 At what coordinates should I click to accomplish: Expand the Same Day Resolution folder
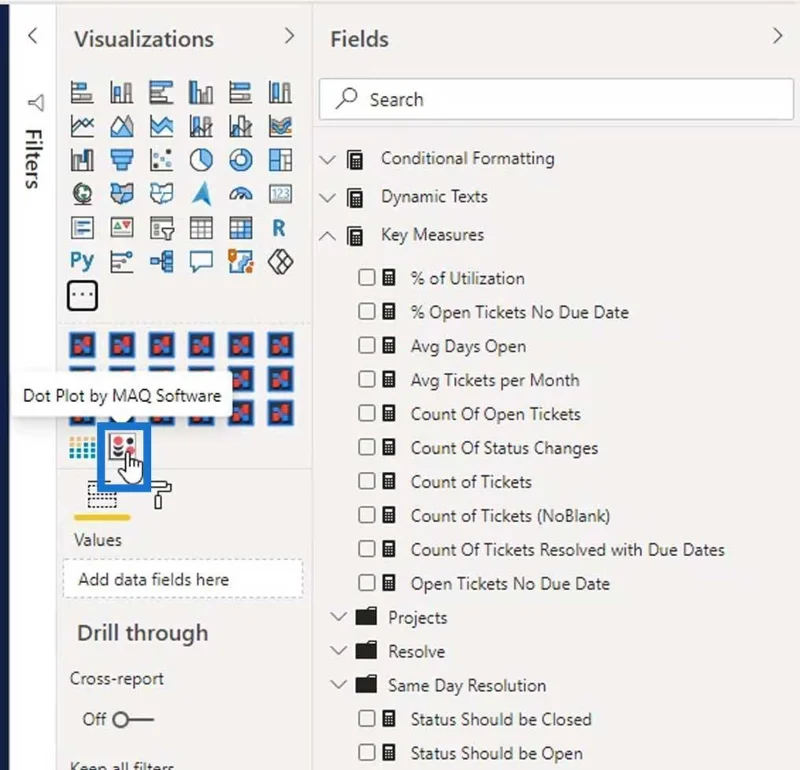[338, 685]
